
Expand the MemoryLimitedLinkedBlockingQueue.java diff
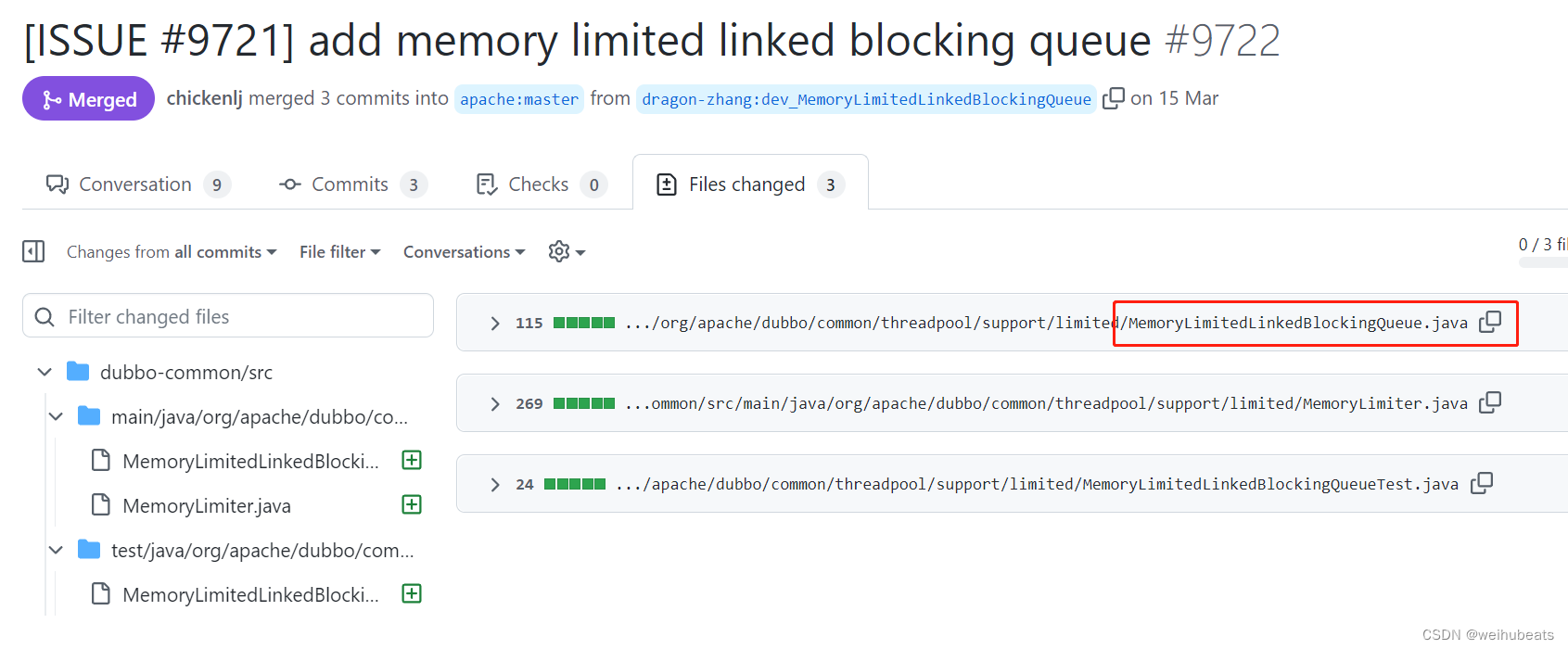tap(495, 323)
